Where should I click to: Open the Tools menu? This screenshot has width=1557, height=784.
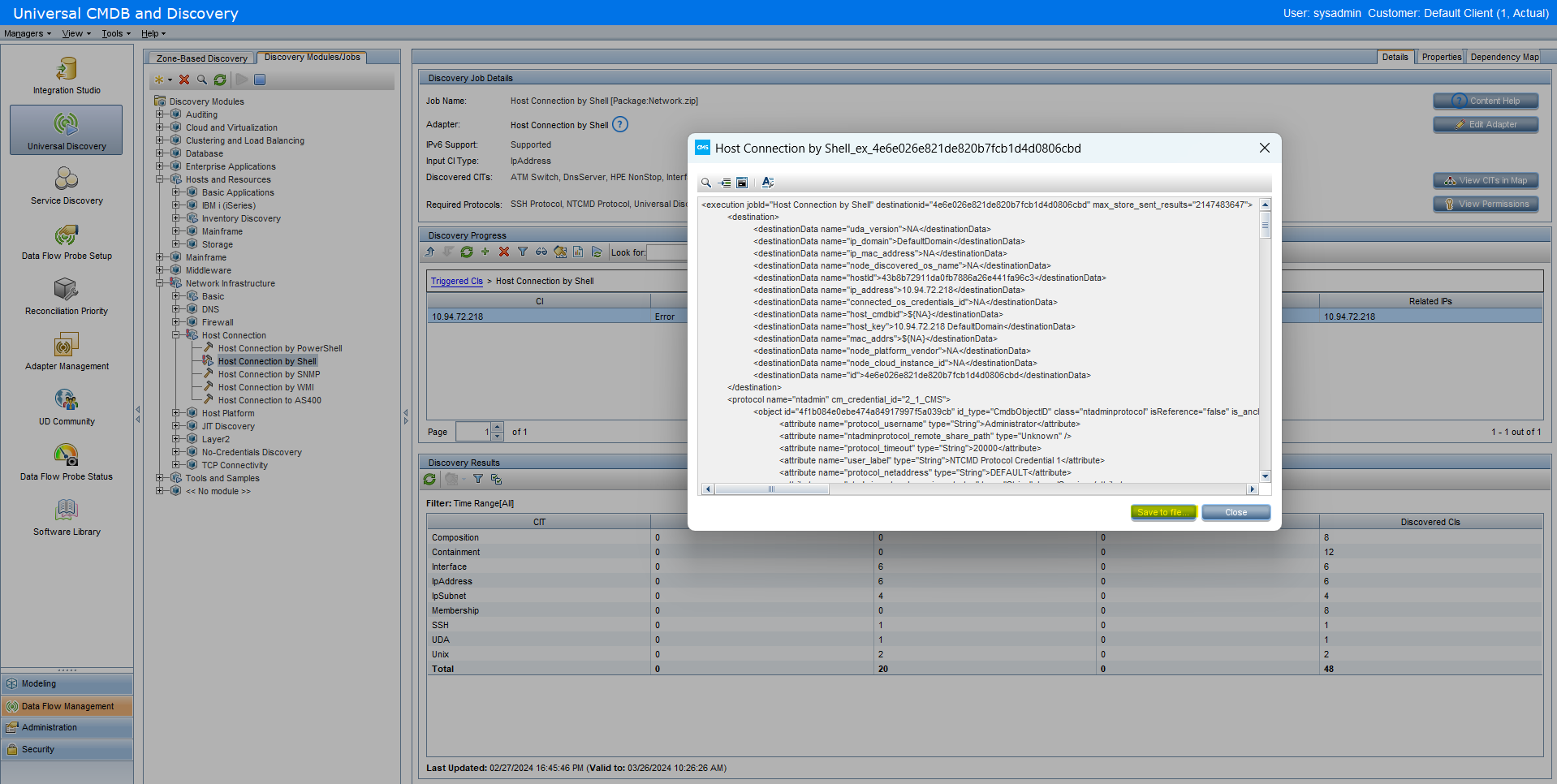(x=114, y=33)
